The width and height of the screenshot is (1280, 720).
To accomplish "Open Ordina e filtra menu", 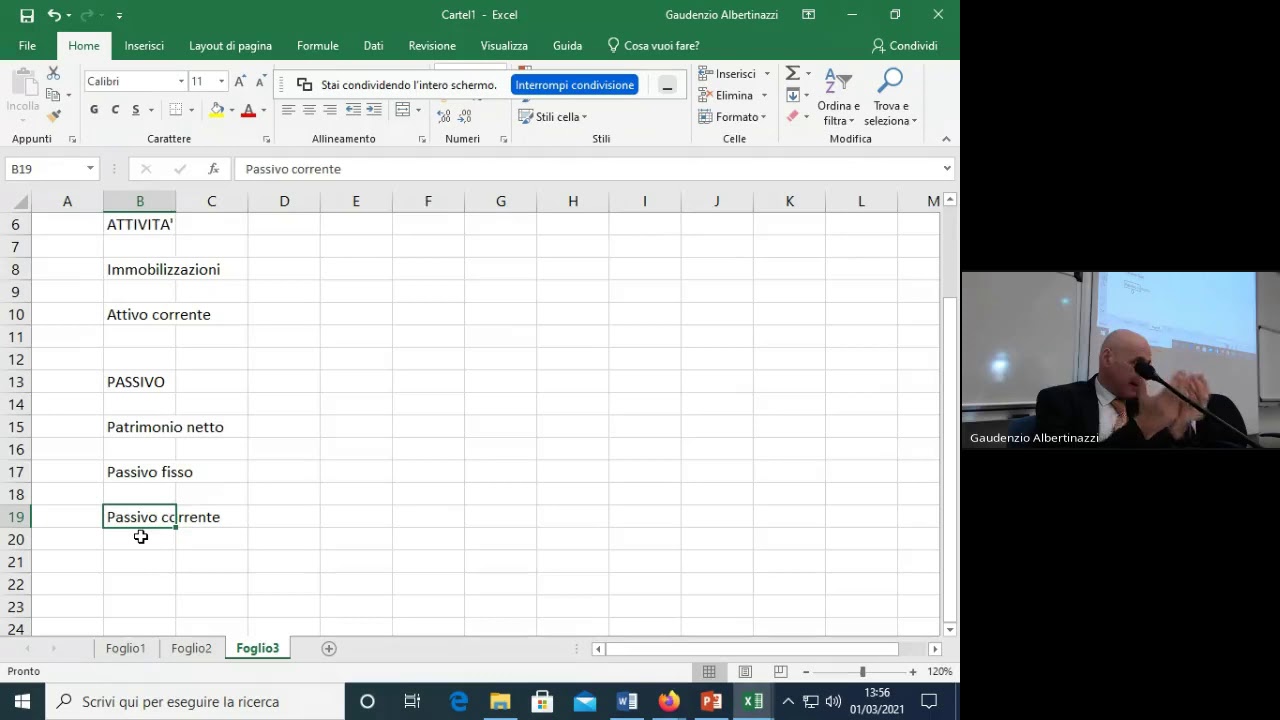I will (x=838, y=97).
